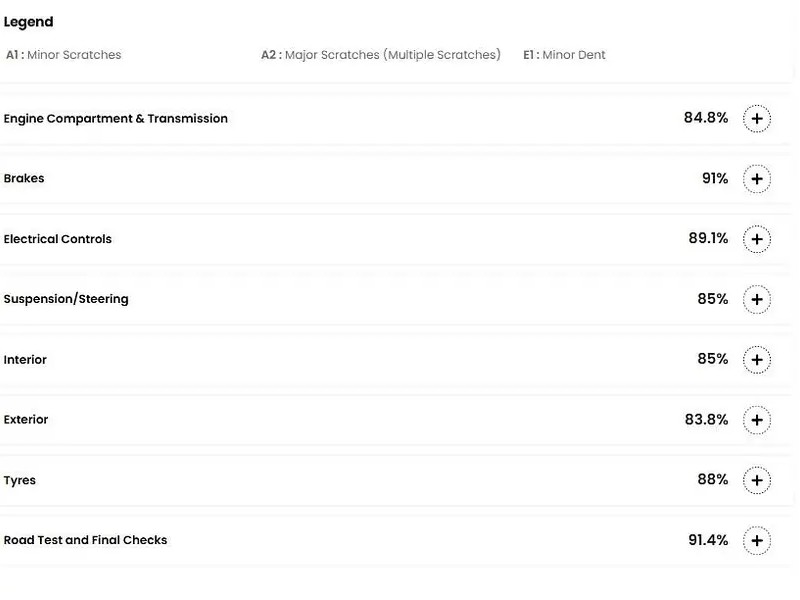
Task: Expand Road Test and Final Checks plus icon
Action: click(757, 541)
